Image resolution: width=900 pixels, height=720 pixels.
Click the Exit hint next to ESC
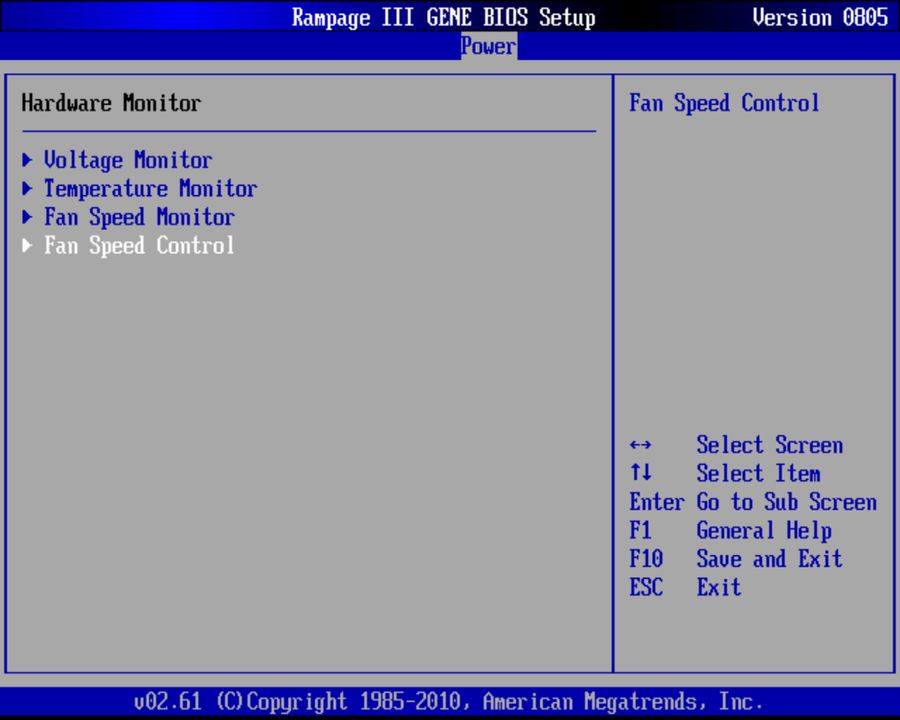tap(719, 587)
